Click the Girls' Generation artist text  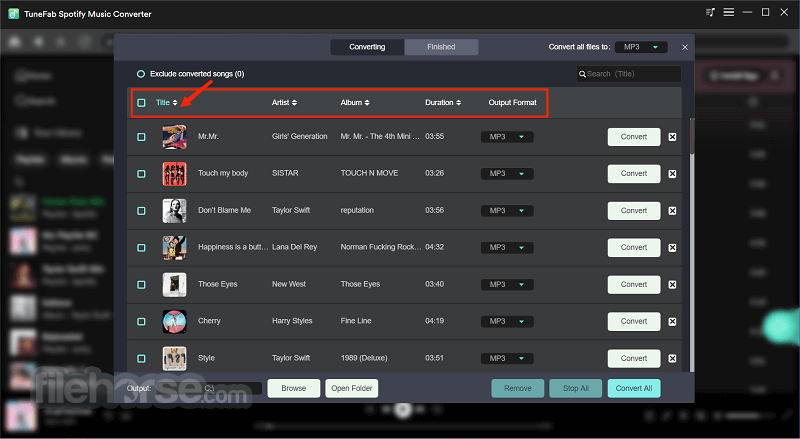click(299, 137)
